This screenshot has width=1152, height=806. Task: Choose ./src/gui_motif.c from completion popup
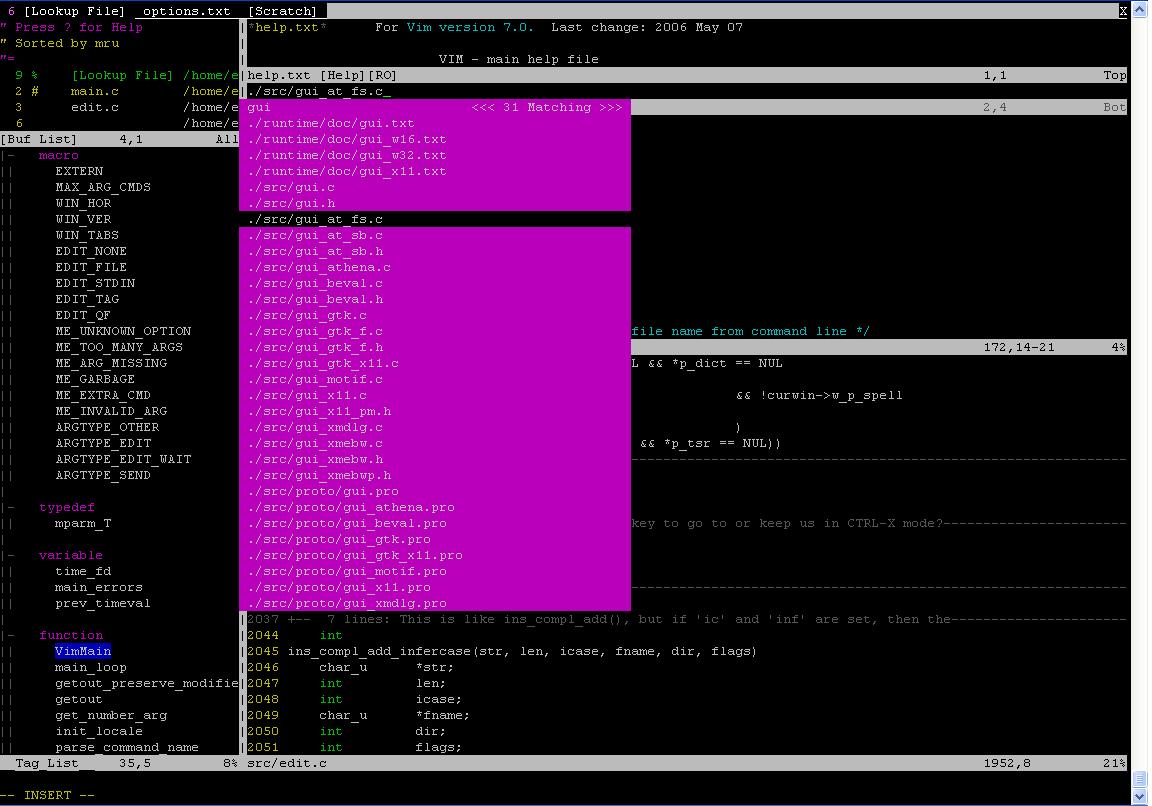[x=435, y=379]
